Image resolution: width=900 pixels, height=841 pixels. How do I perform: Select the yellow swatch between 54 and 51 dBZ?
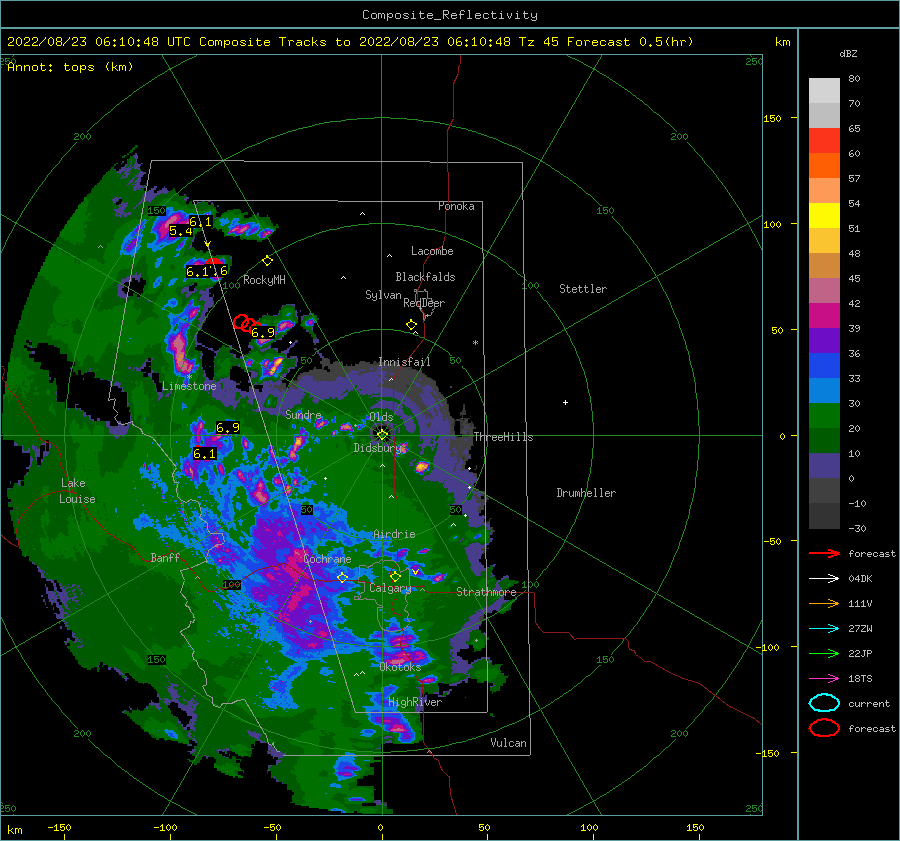pos(824,215)
